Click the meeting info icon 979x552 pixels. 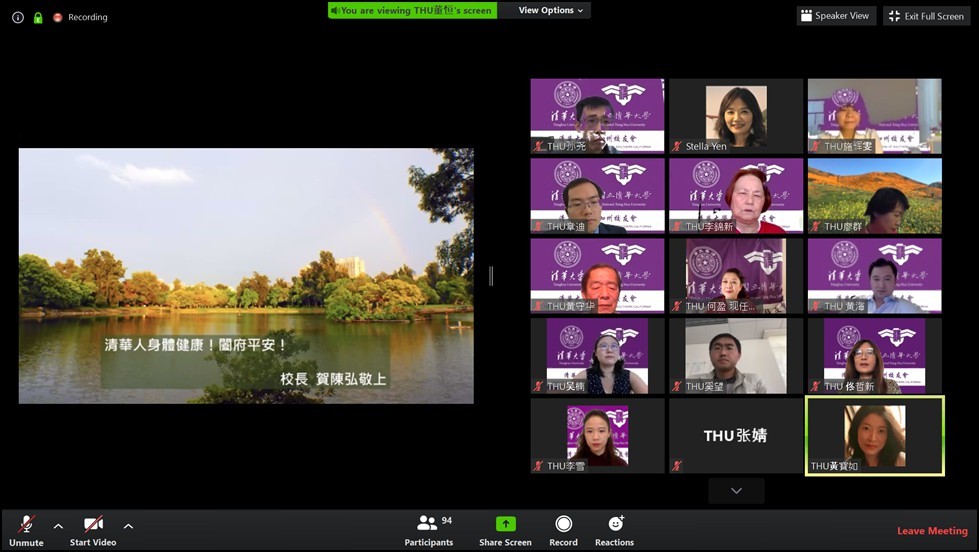click(18, 17)
